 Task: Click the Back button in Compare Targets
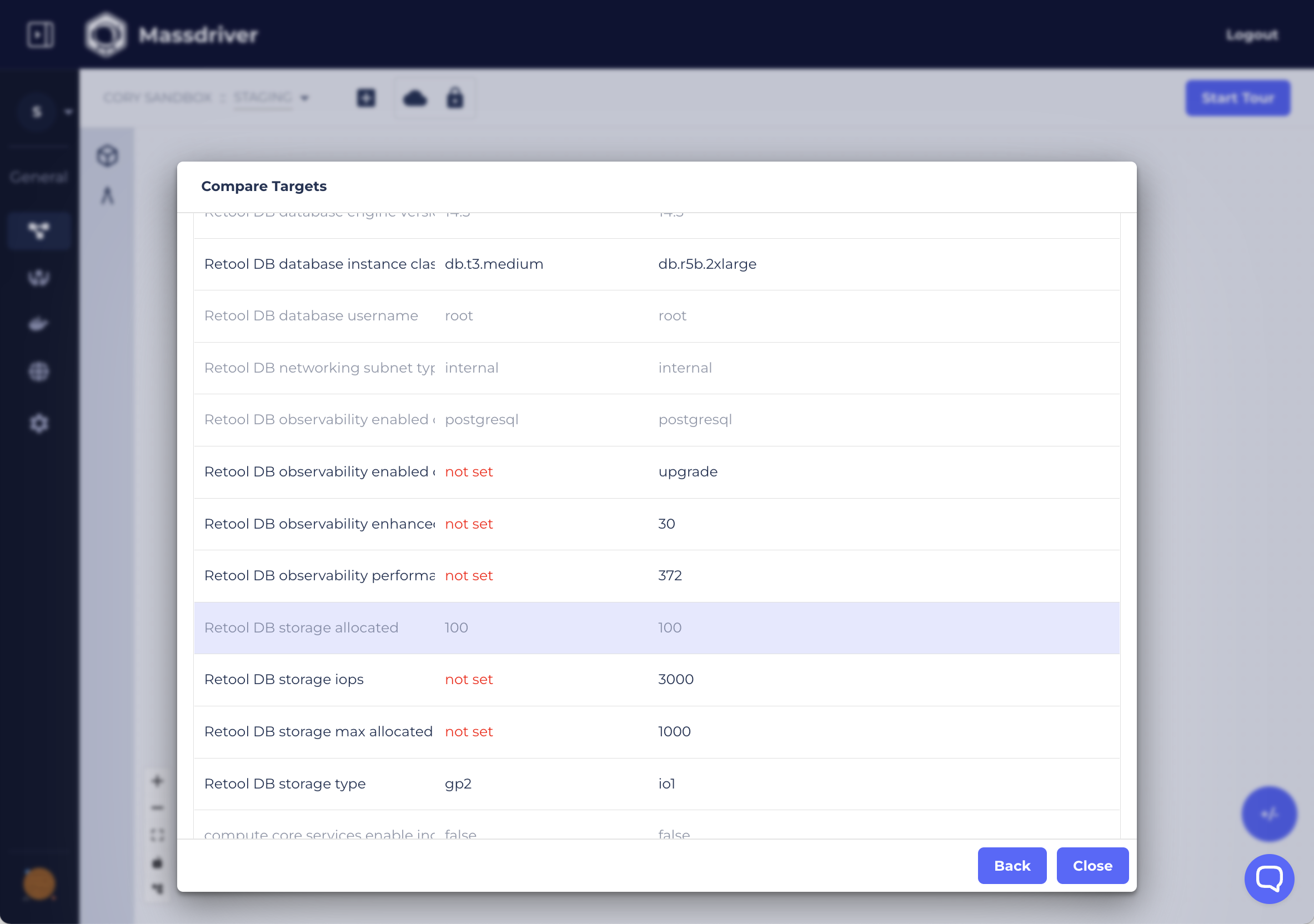(1011, 865)
